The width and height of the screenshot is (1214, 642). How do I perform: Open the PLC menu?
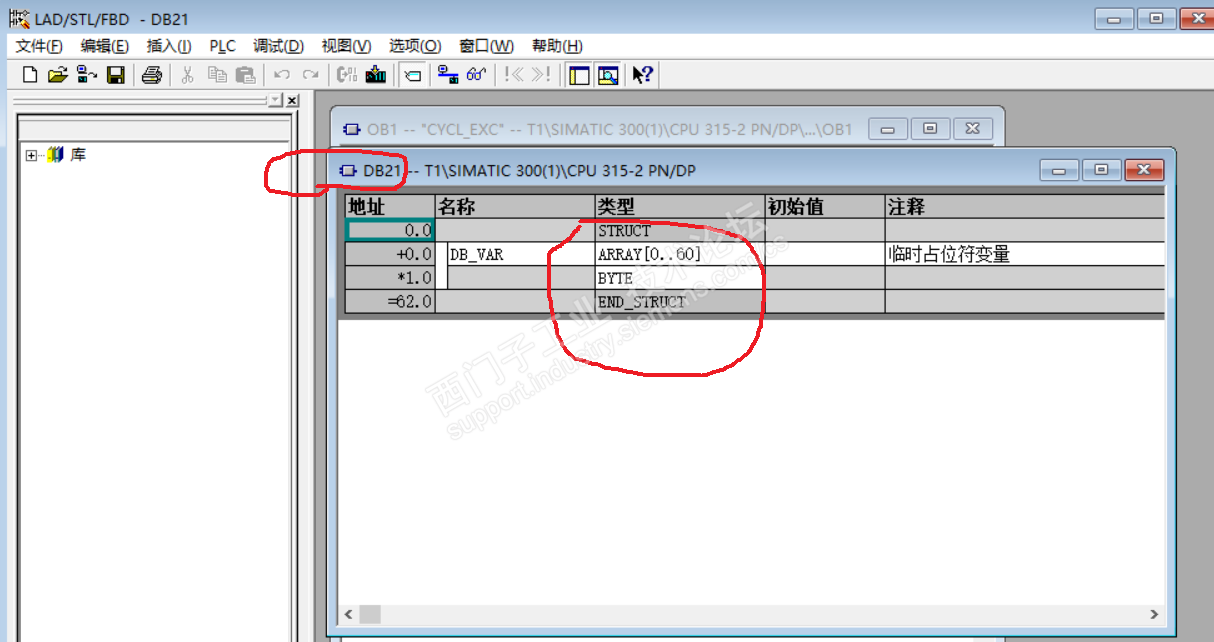pos(222,46)
